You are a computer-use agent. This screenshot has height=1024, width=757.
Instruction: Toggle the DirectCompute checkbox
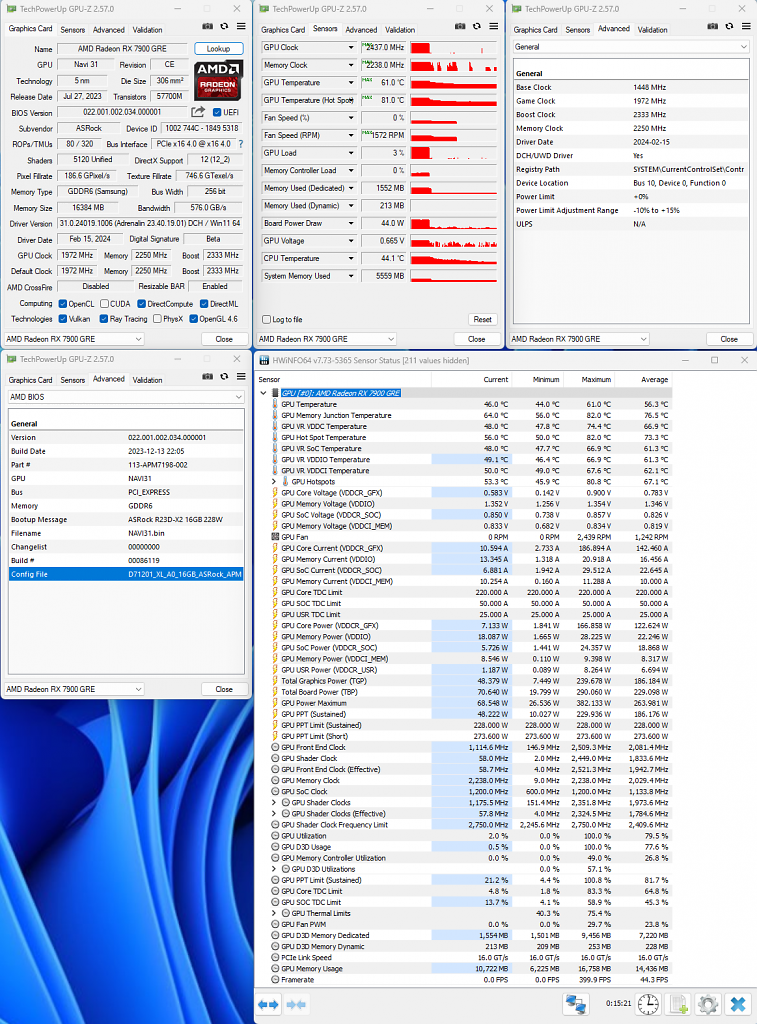(141, 304)
